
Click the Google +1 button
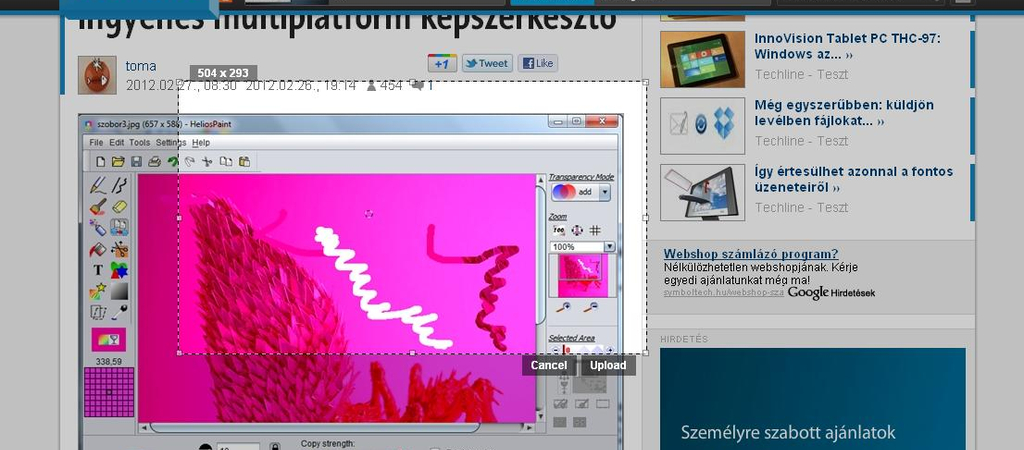pyautogui.click(x=442, y=63)
